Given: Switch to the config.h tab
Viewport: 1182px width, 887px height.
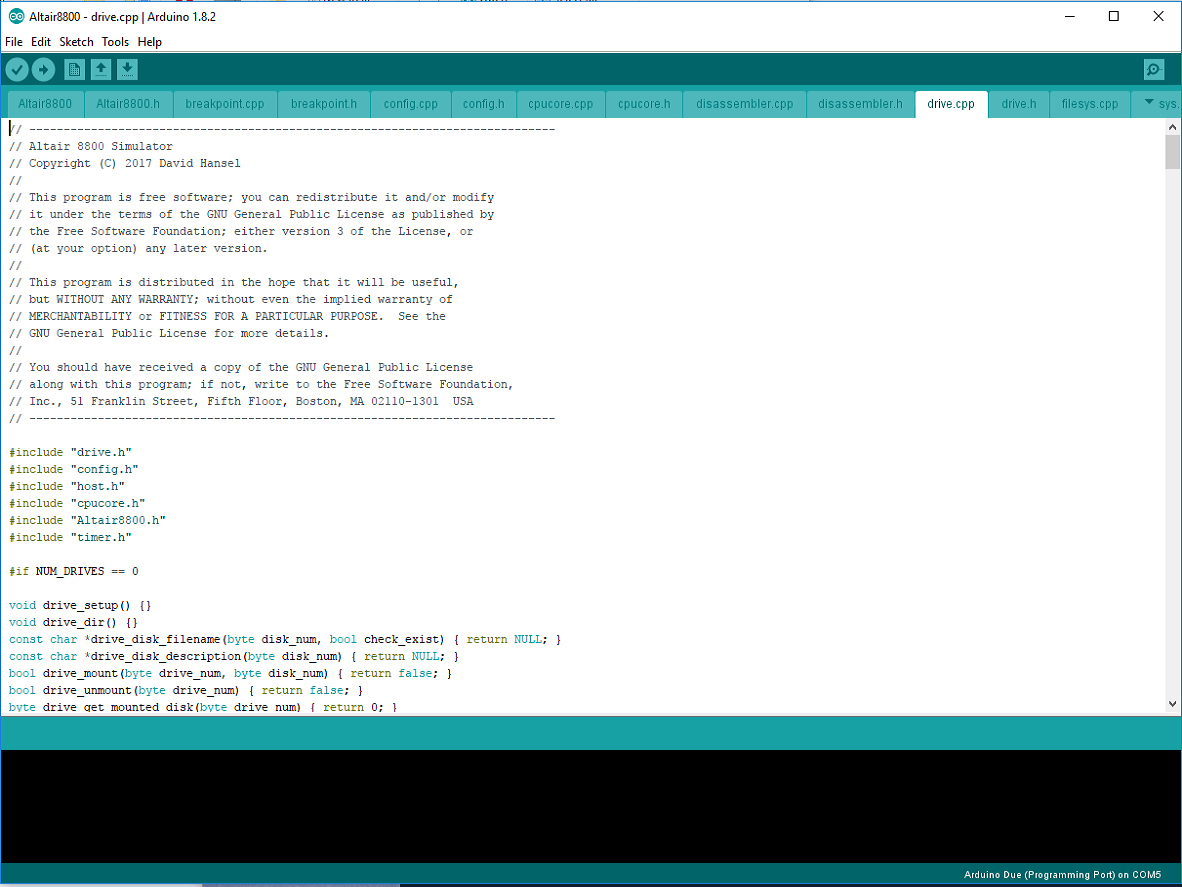Looking at the screenshot, I should pyautogui.click(x=483, y=104).
